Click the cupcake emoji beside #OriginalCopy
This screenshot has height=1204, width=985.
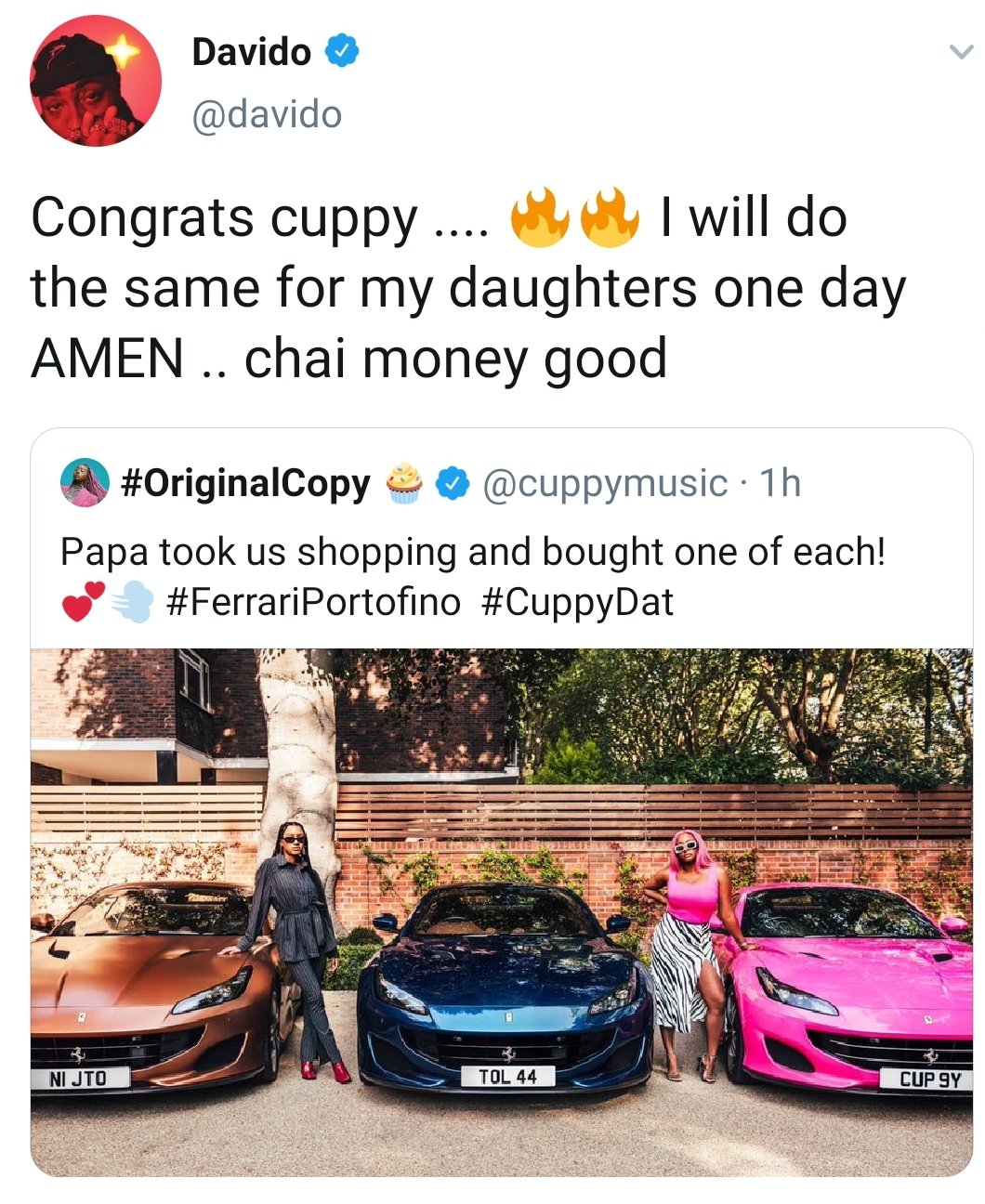pos(403,483)
